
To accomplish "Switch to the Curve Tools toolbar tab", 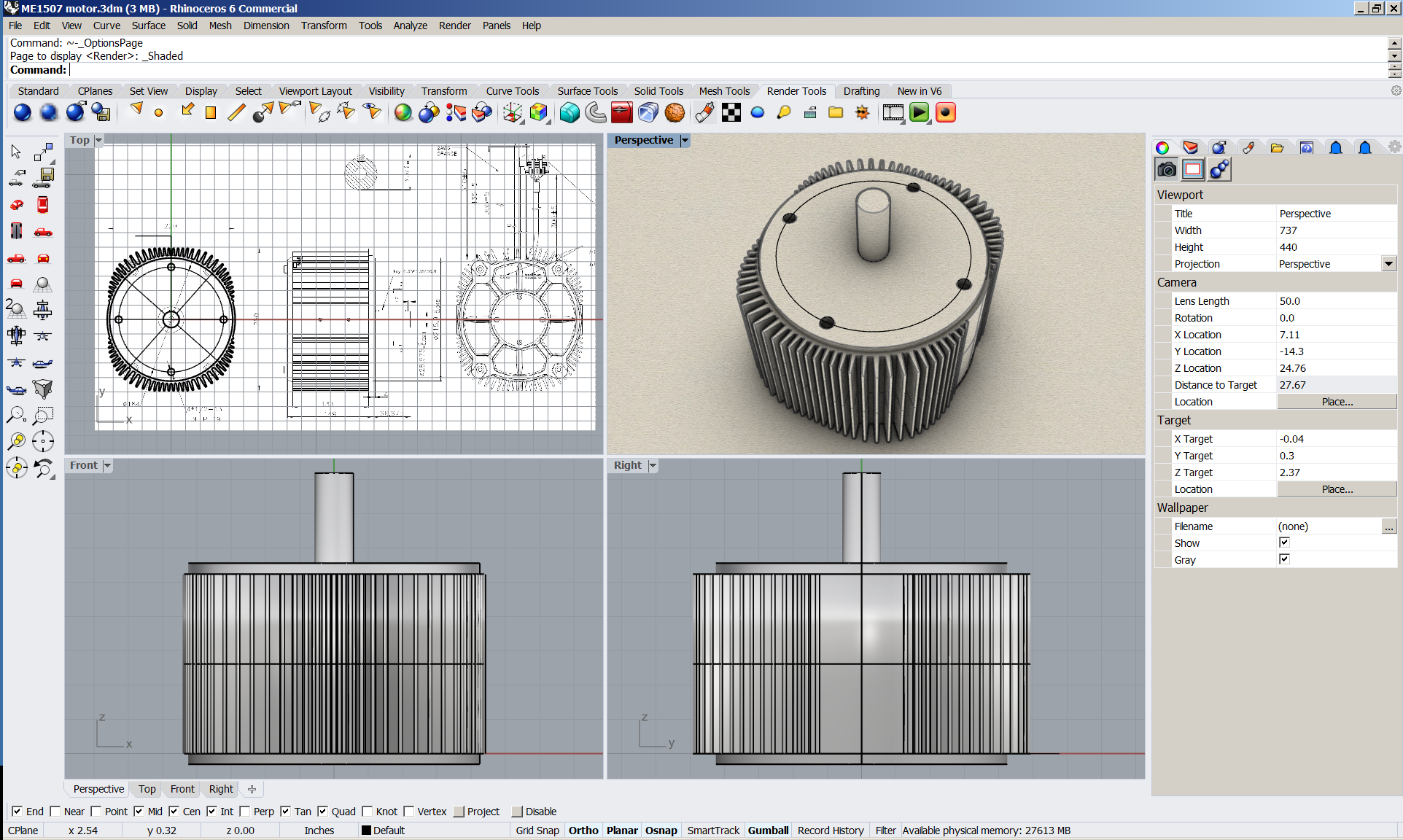I will 513,91.
